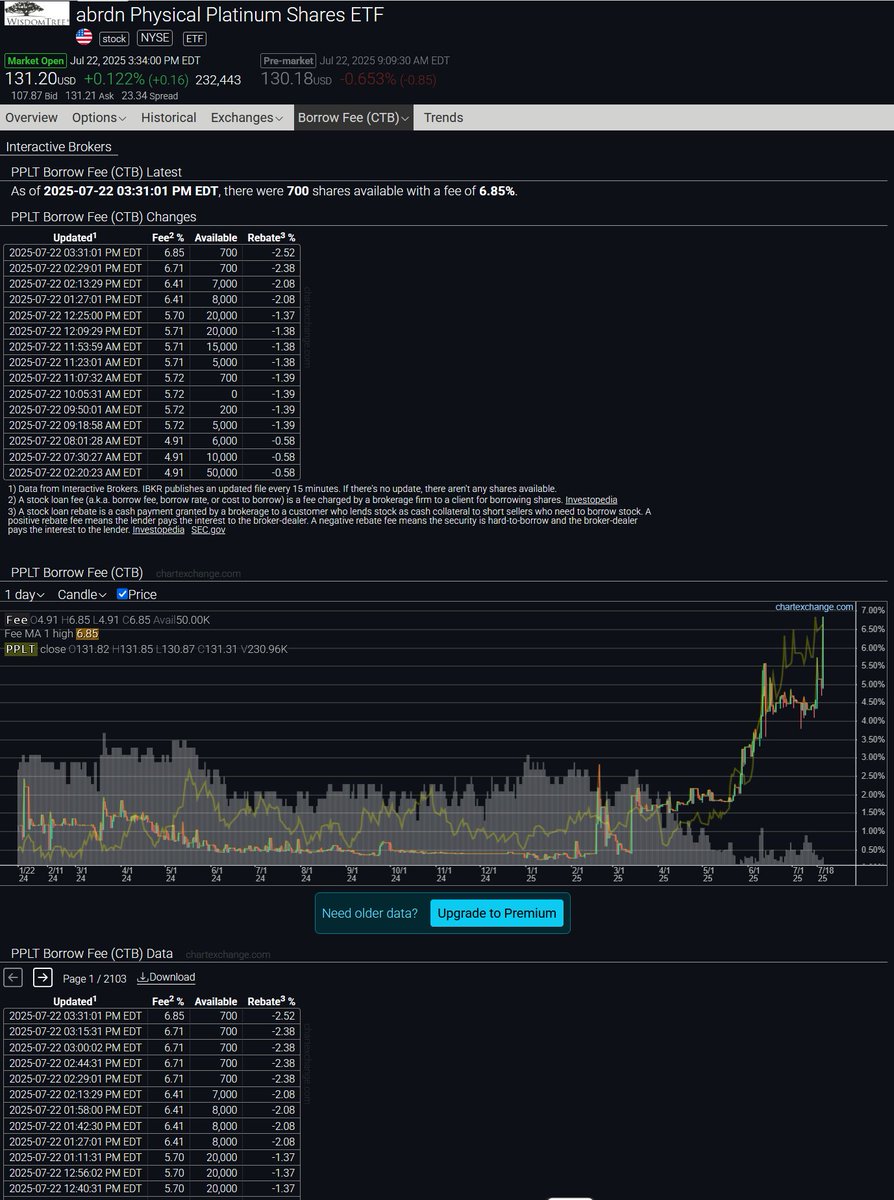Open first Investopedia link in footnote 2
The height and width of the screenshot is (1200, 894).
(591, 499)
